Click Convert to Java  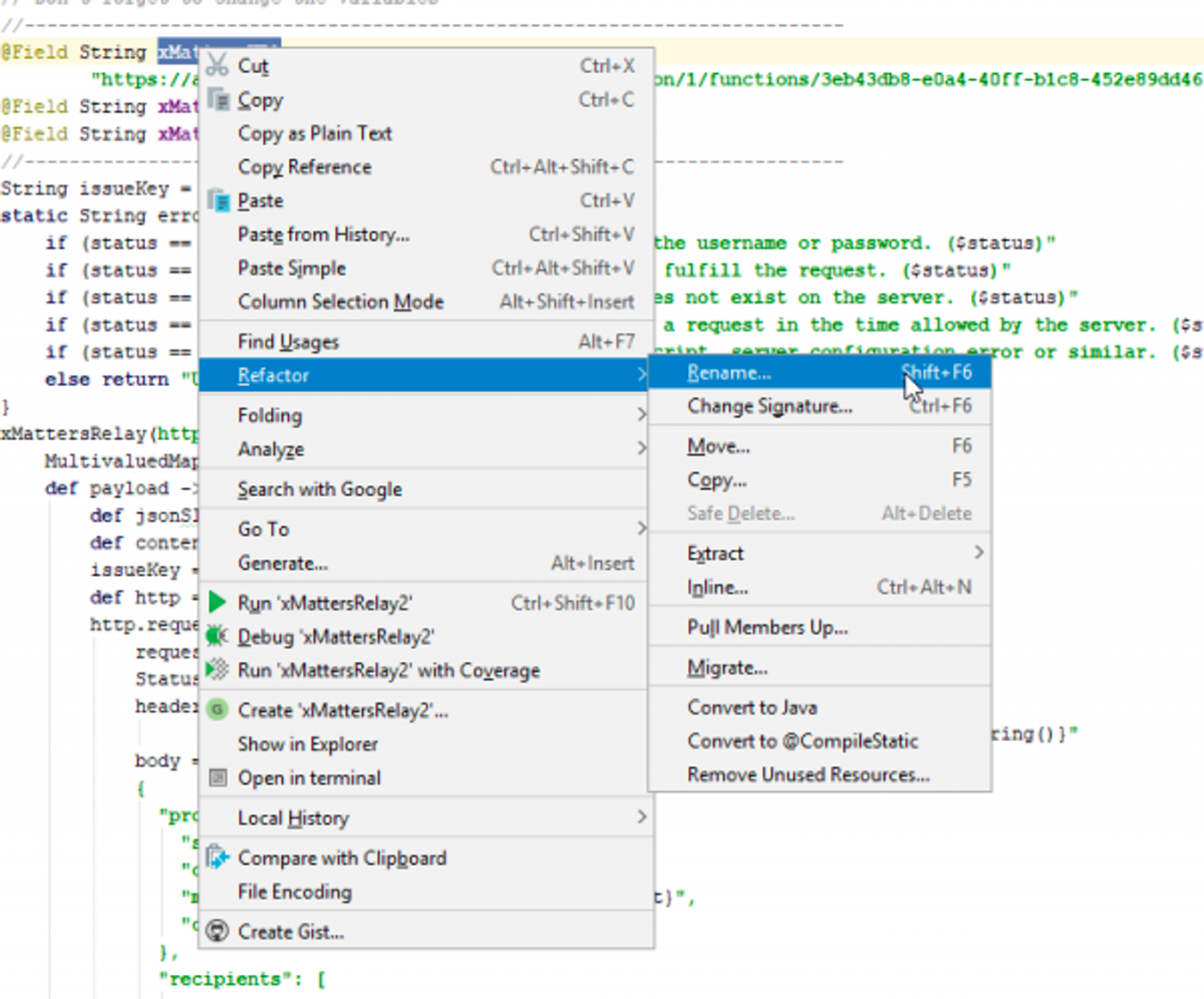[x=752, y=707]
